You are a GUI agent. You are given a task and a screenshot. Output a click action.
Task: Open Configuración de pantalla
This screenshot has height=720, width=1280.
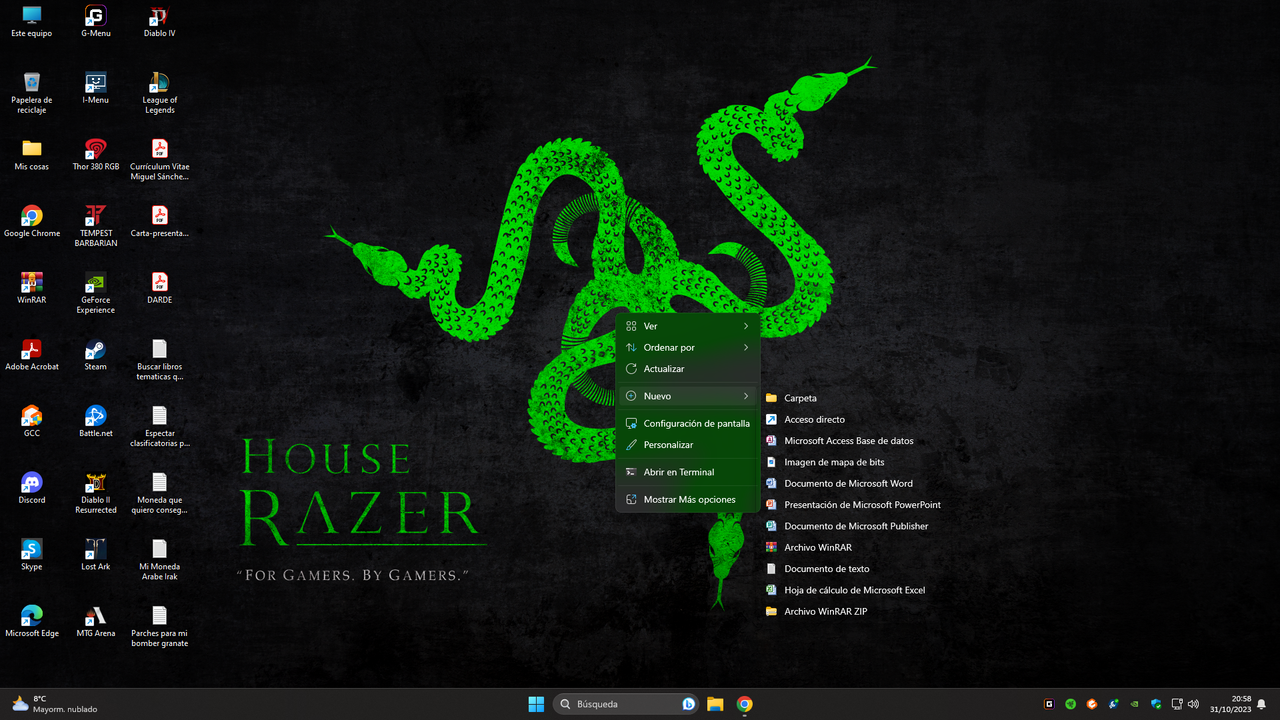point(688,423)
